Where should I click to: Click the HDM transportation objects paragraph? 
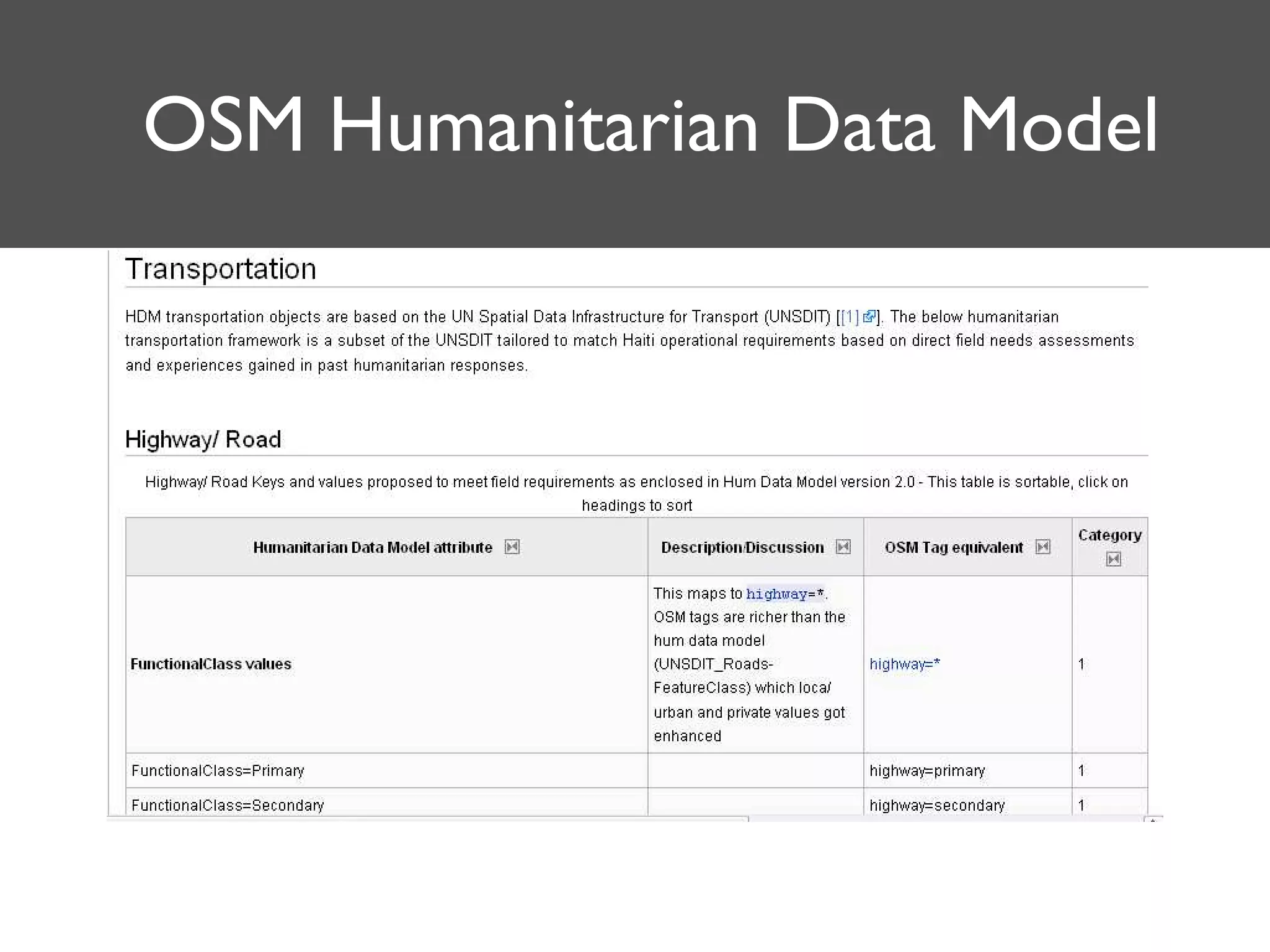click(629, 341)
